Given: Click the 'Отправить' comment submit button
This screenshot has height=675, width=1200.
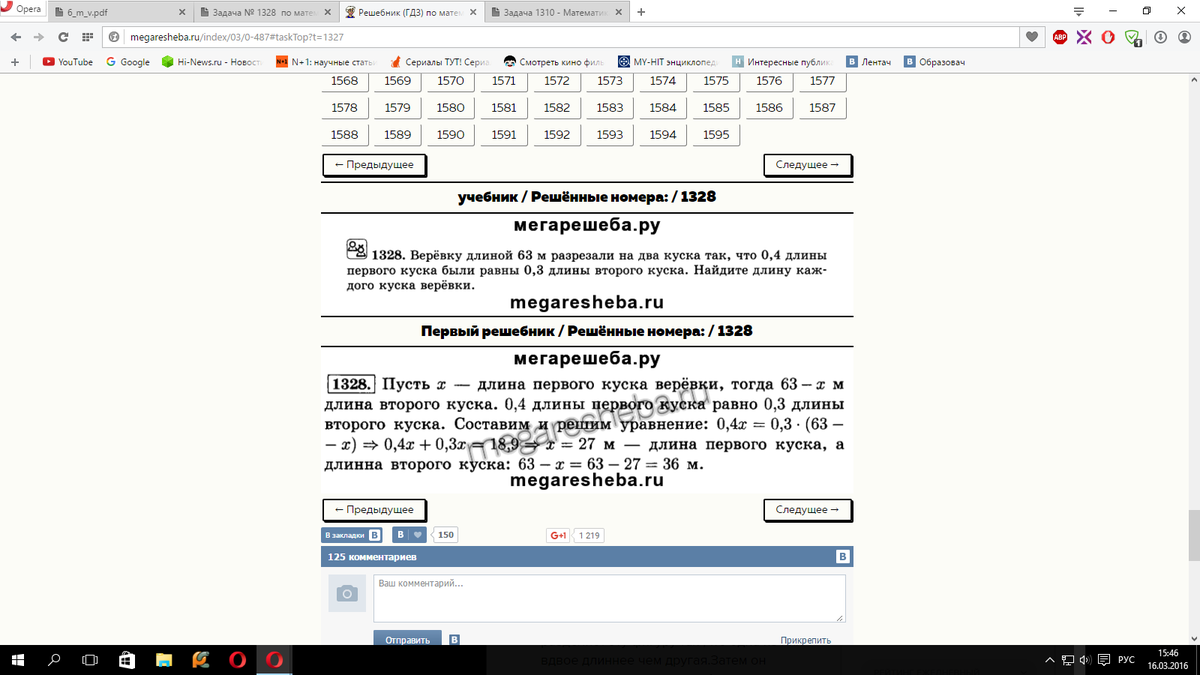Looking at the screenshot, I should 408,640.
